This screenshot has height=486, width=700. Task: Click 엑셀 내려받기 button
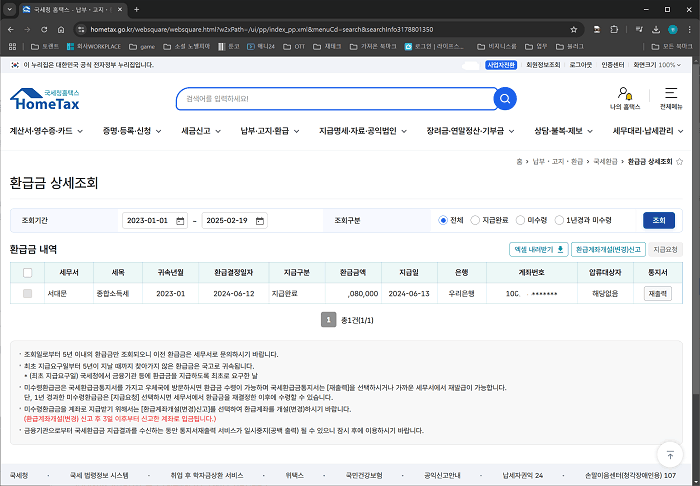538,249
